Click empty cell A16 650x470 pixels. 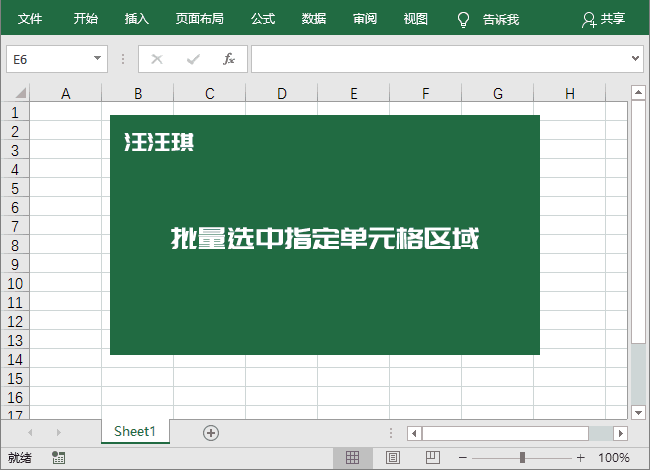point(65,397)
